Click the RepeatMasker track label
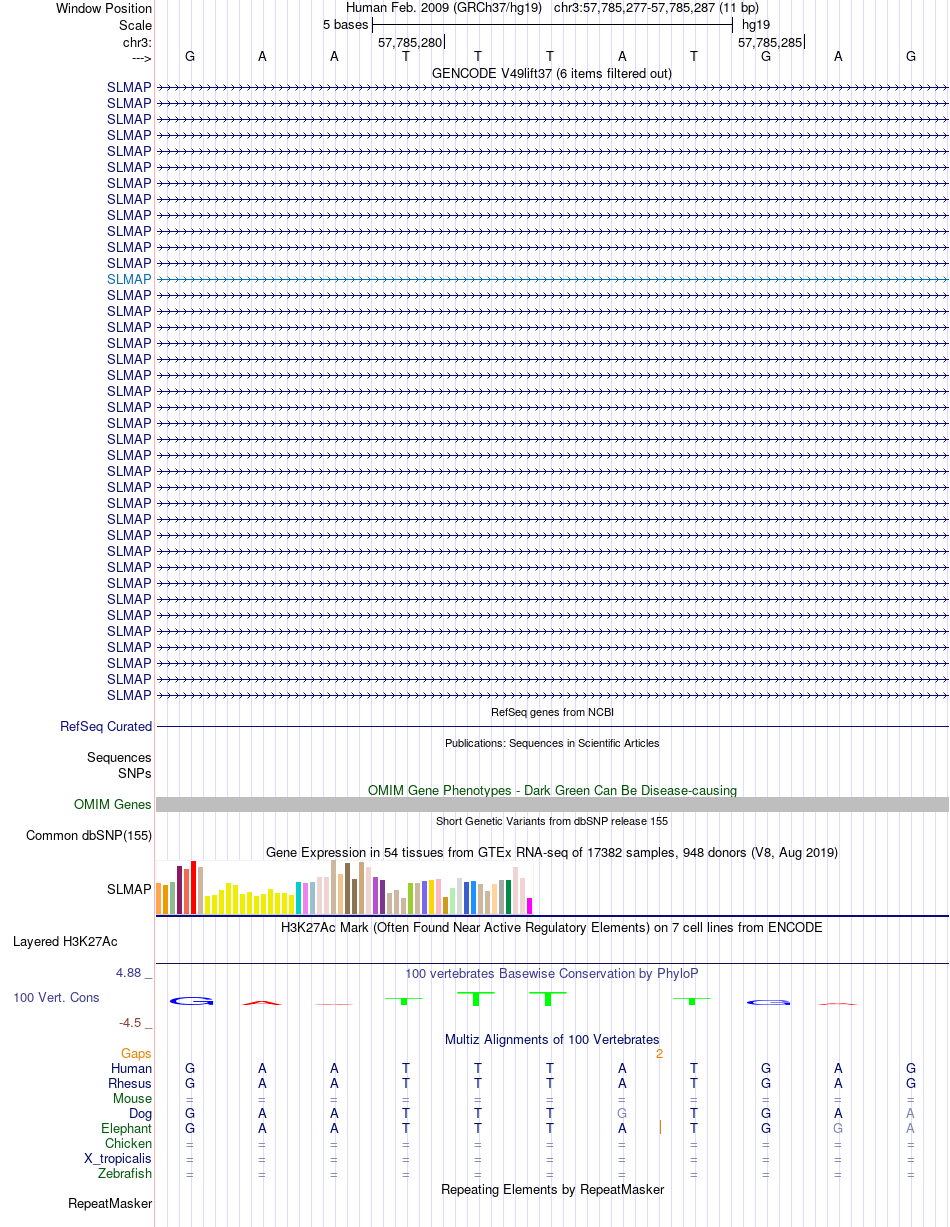Viewport: 950px width, 1227px height. [x=110, y=1203]
